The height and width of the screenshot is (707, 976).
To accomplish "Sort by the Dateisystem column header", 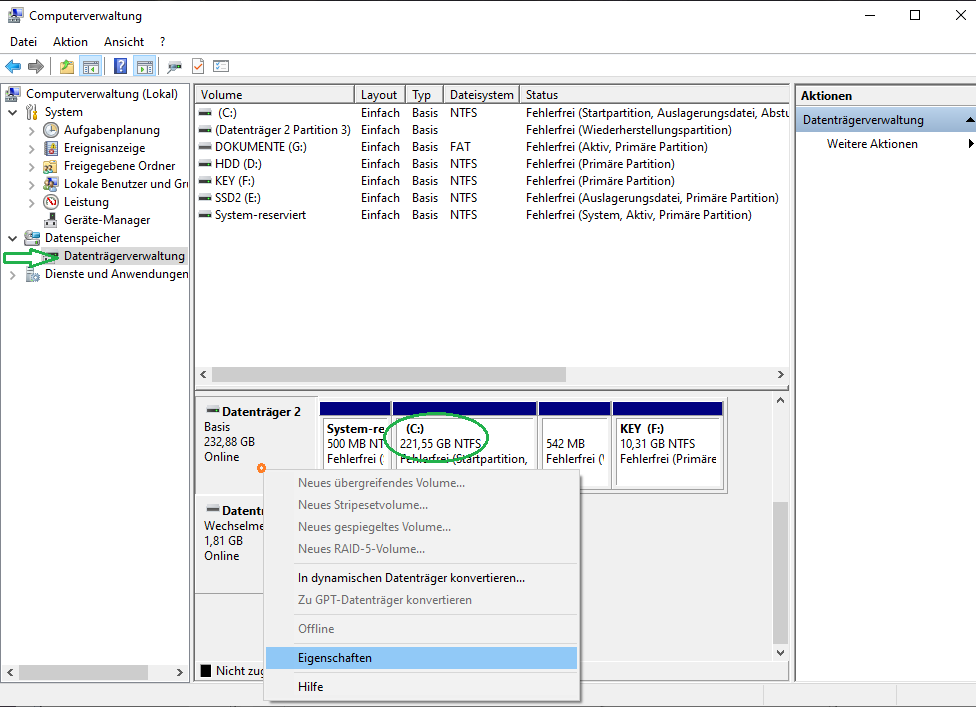I will [481, 95].
